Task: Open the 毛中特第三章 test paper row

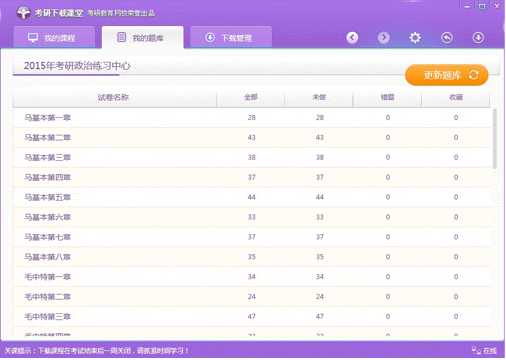Action: pyautogui.click(x=252, y=316)
